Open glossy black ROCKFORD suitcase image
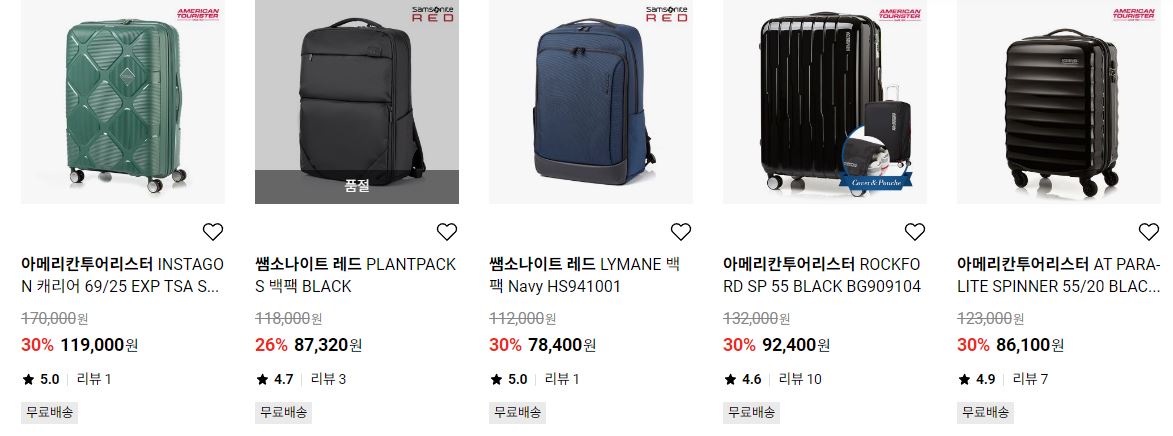 coord(825,102)
